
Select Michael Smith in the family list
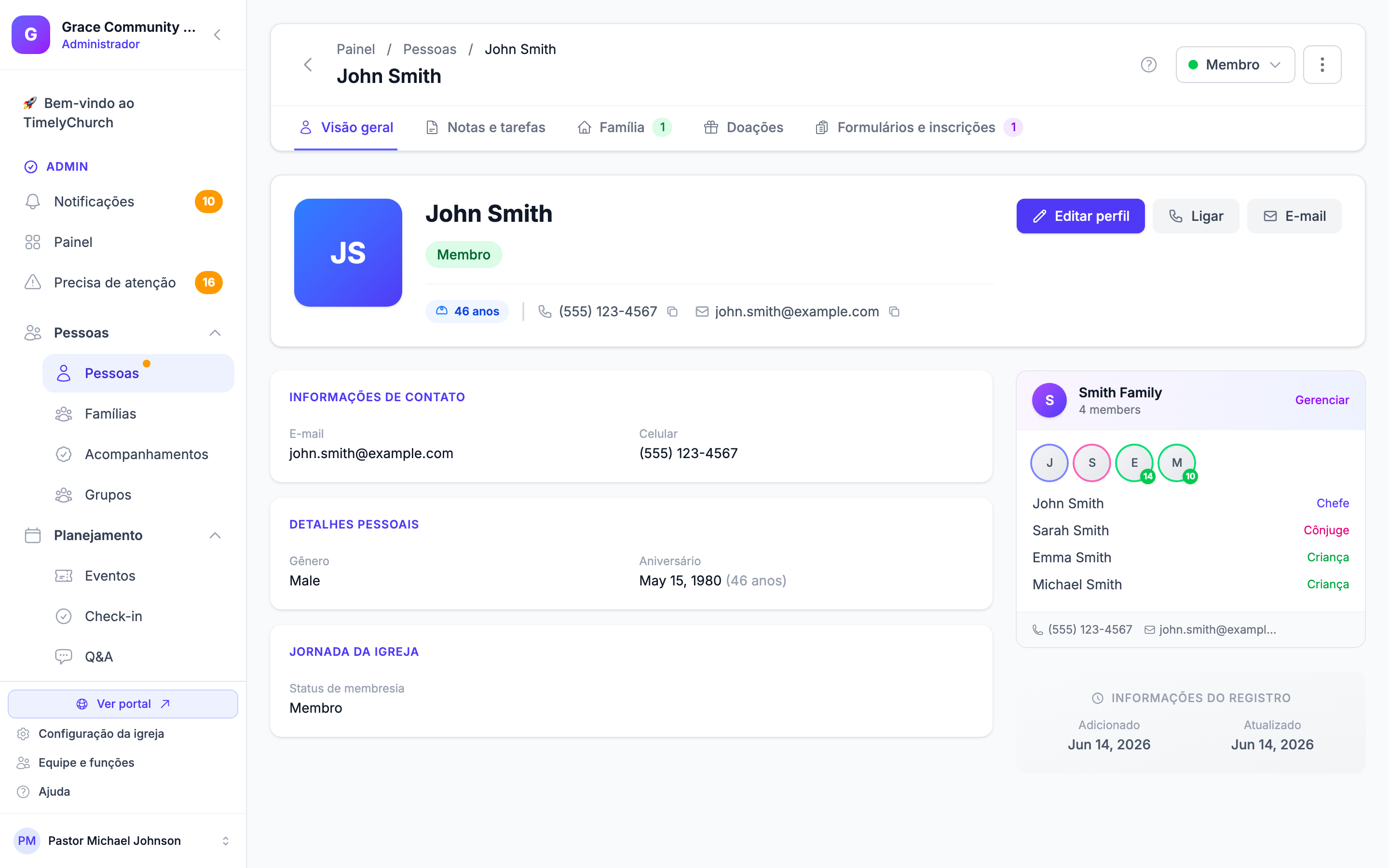coord(1190,584)
